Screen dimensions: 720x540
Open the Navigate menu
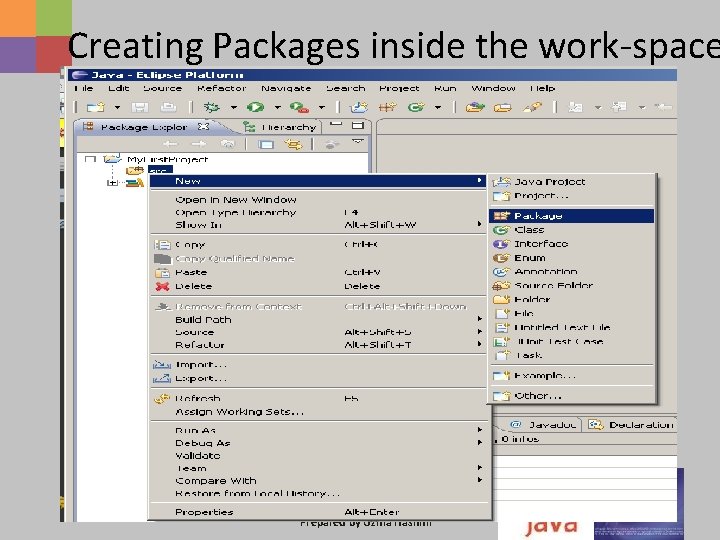[286, 88]
